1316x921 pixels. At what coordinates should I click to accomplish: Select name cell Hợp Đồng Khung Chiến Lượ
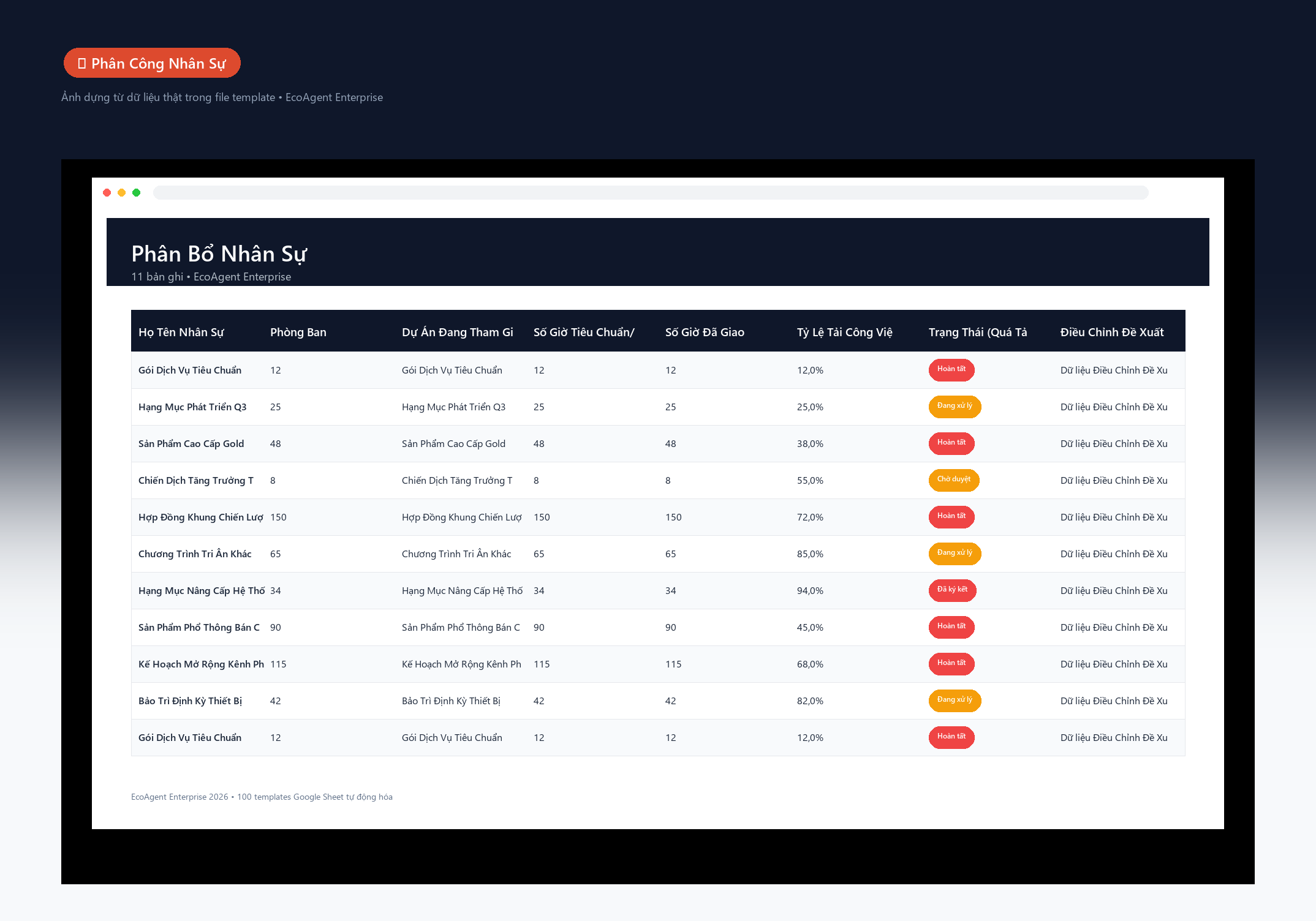[x=201, y=517]
